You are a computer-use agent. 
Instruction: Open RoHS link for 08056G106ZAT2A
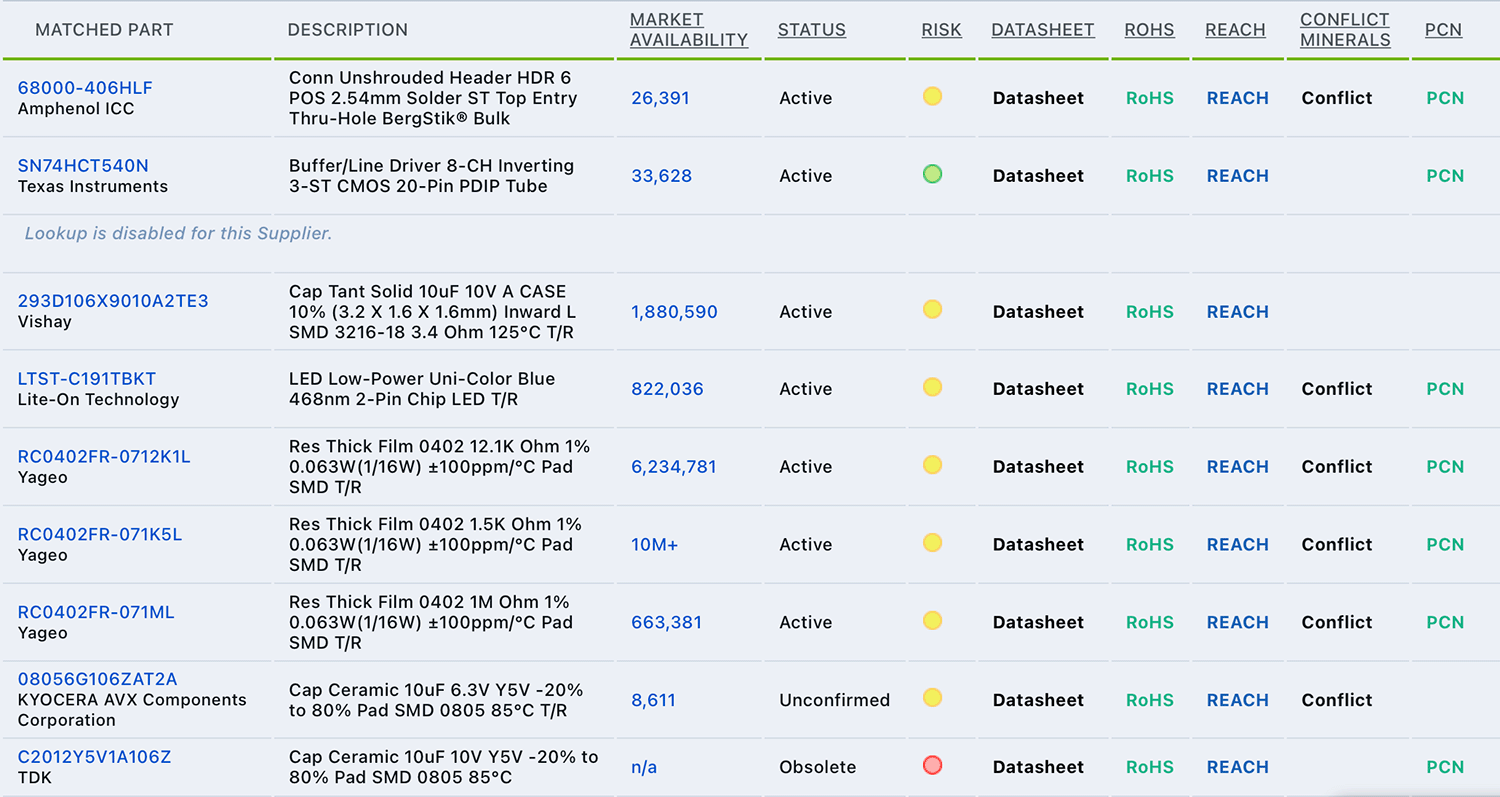tap(1150, 700)
